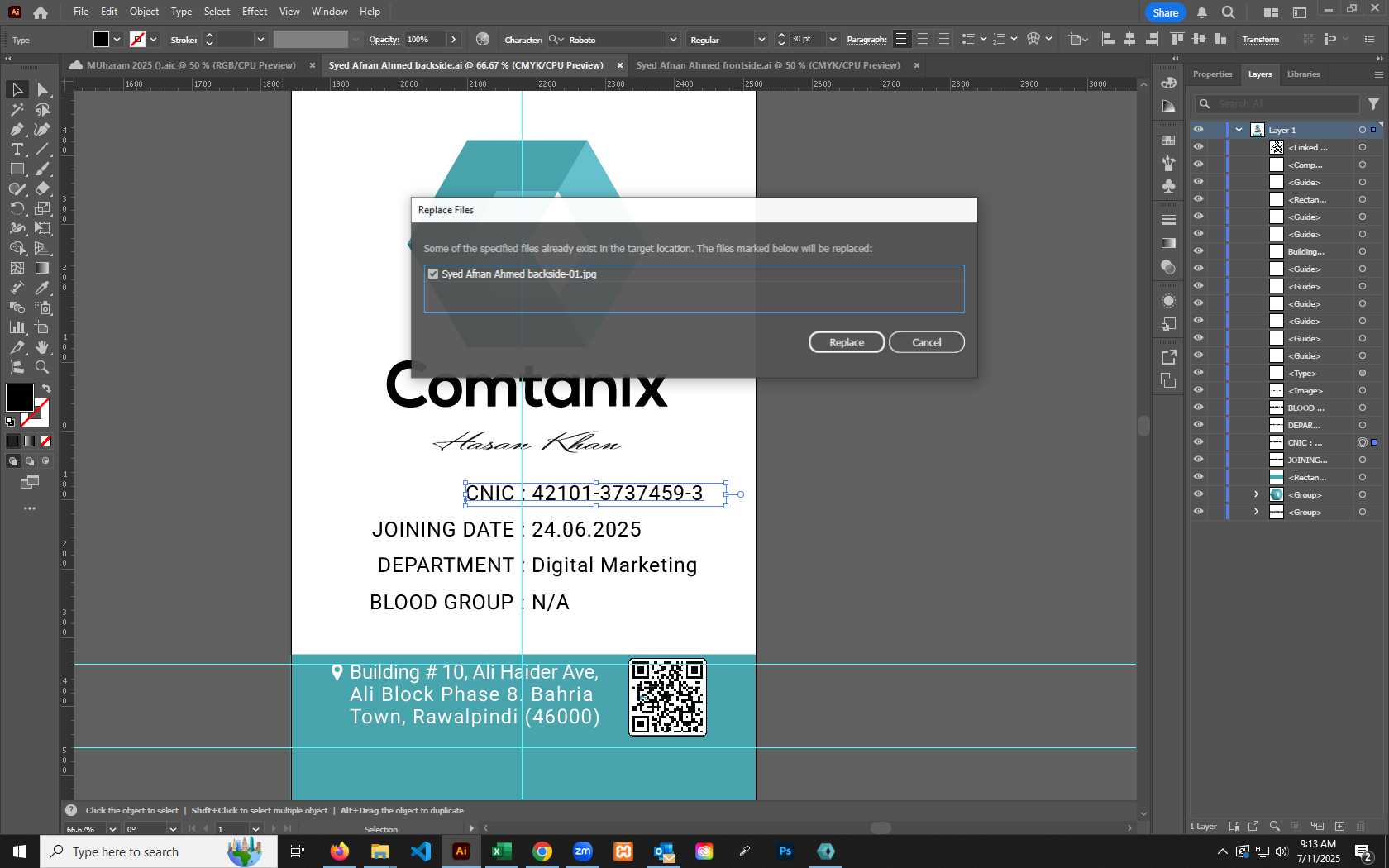This screenshot has width=1389, height=868.
Task: Select the Gradient tool
Action: tap(43, 268)
